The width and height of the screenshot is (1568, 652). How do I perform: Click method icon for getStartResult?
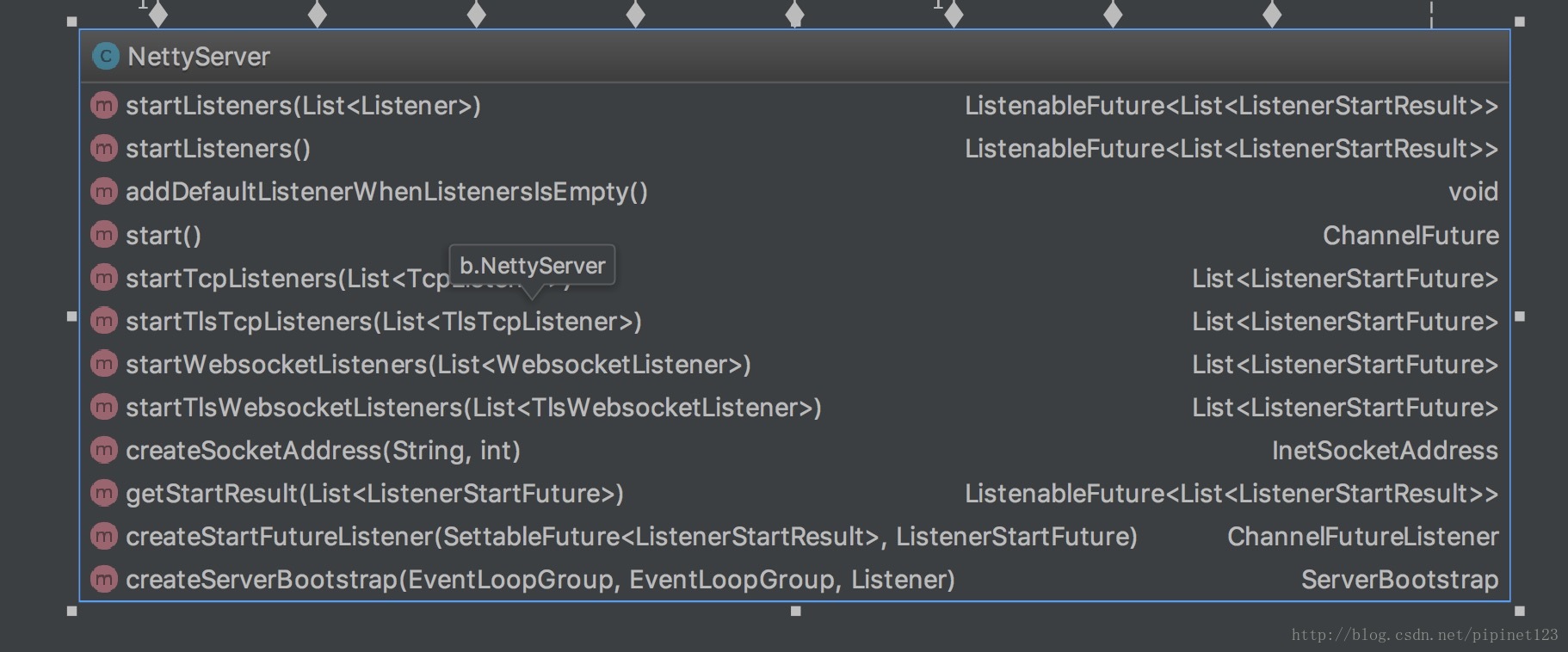tap(104, 493)
